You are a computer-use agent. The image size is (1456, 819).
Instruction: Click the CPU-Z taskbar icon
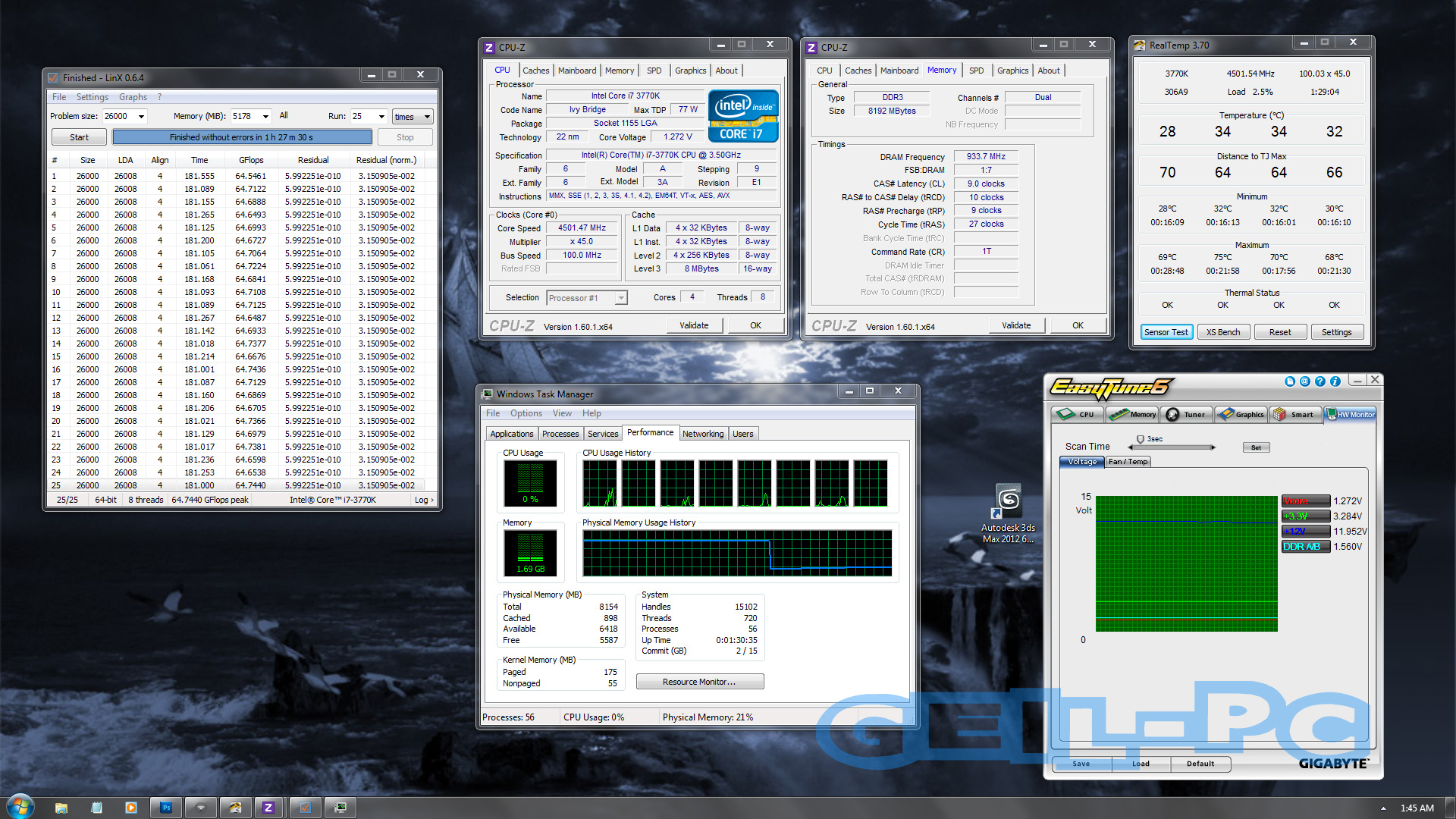tap(268, 808)
